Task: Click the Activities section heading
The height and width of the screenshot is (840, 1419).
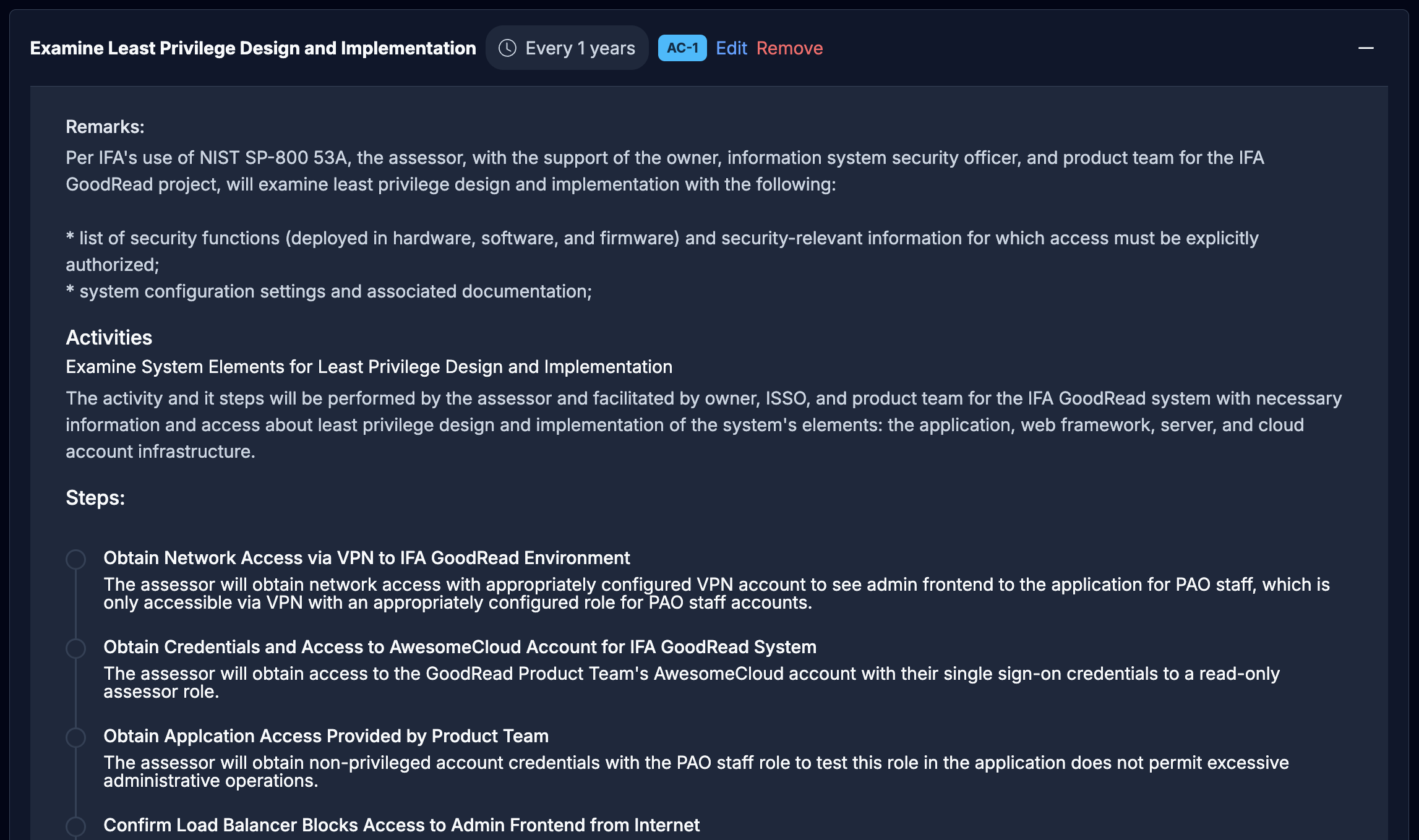Action: pos(109,338)
